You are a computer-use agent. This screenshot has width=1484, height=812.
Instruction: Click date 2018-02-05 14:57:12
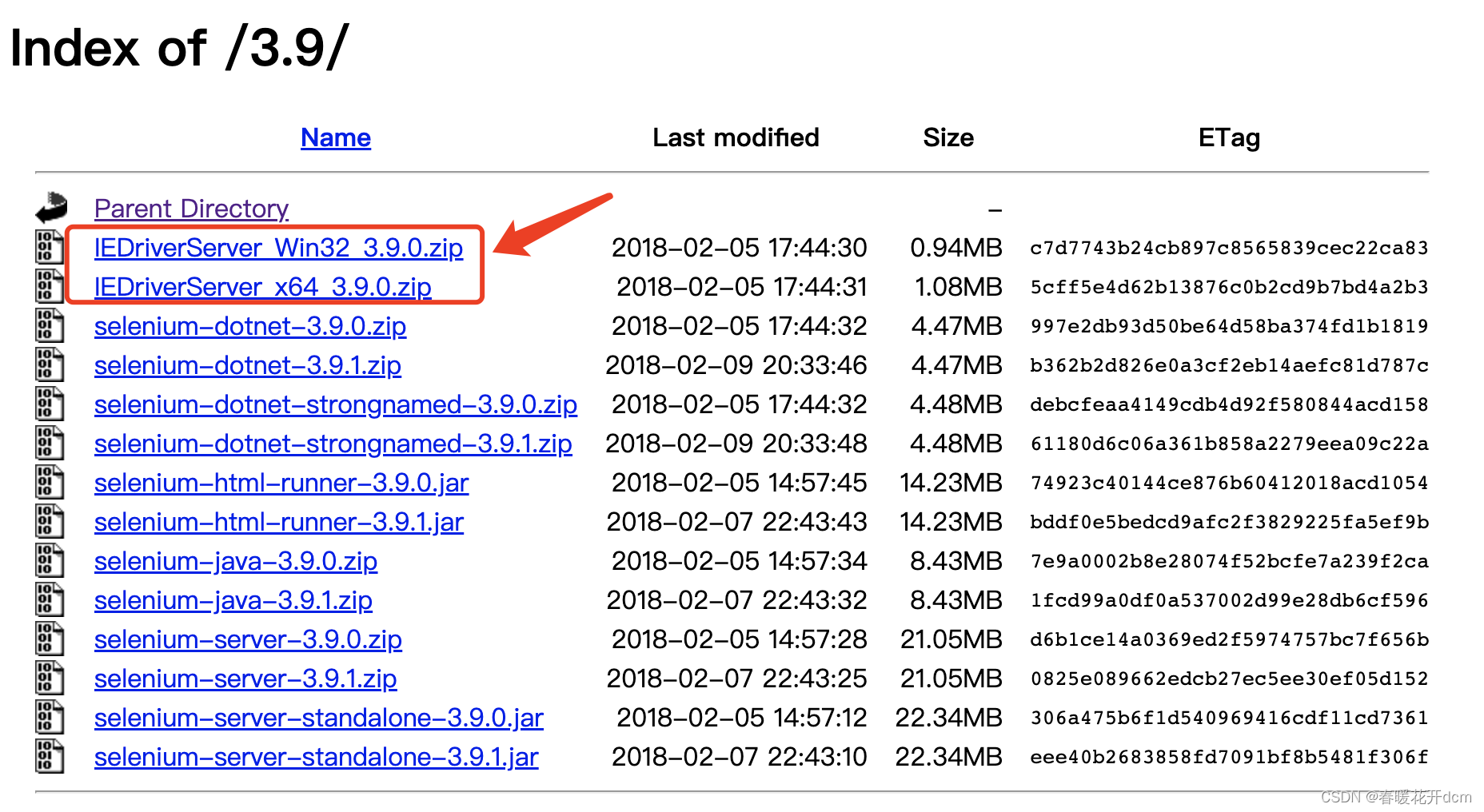point(742,718)
